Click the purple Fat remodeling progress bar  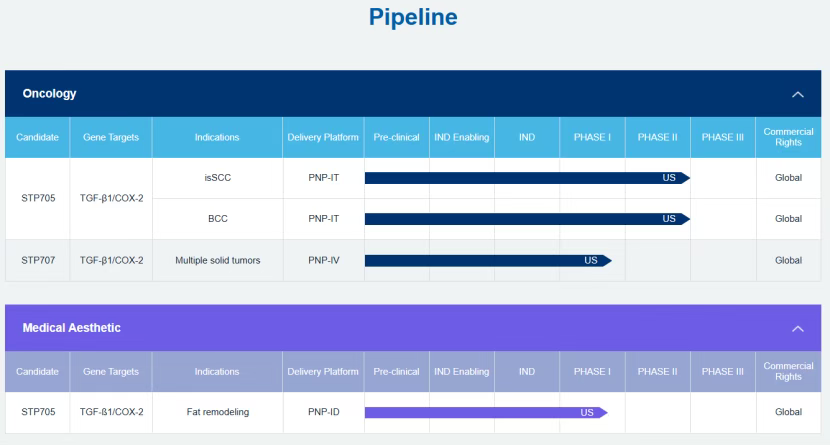tap(485, 412)
